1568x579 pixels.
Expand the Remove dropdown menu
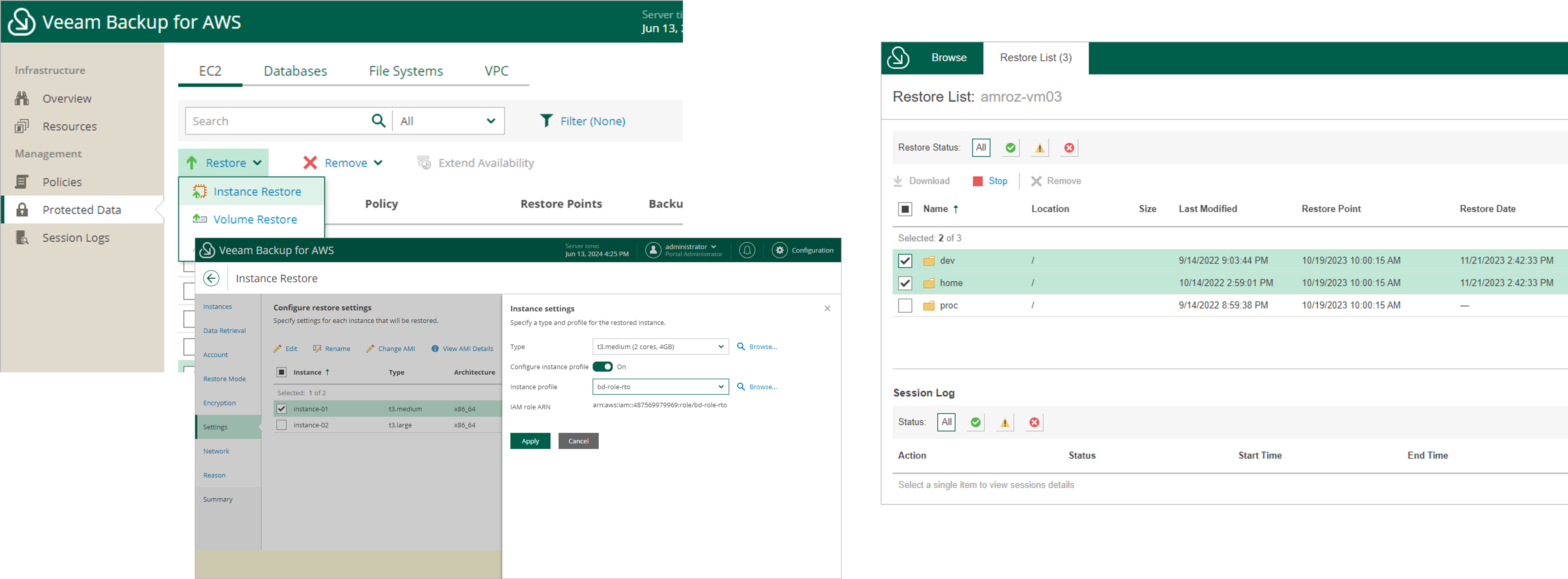343,163
